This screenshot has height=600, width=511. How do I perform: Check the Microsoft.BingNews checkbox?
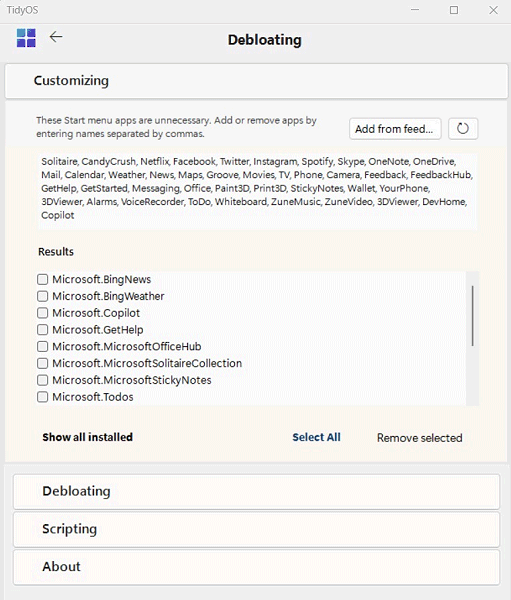coord(42,279)
